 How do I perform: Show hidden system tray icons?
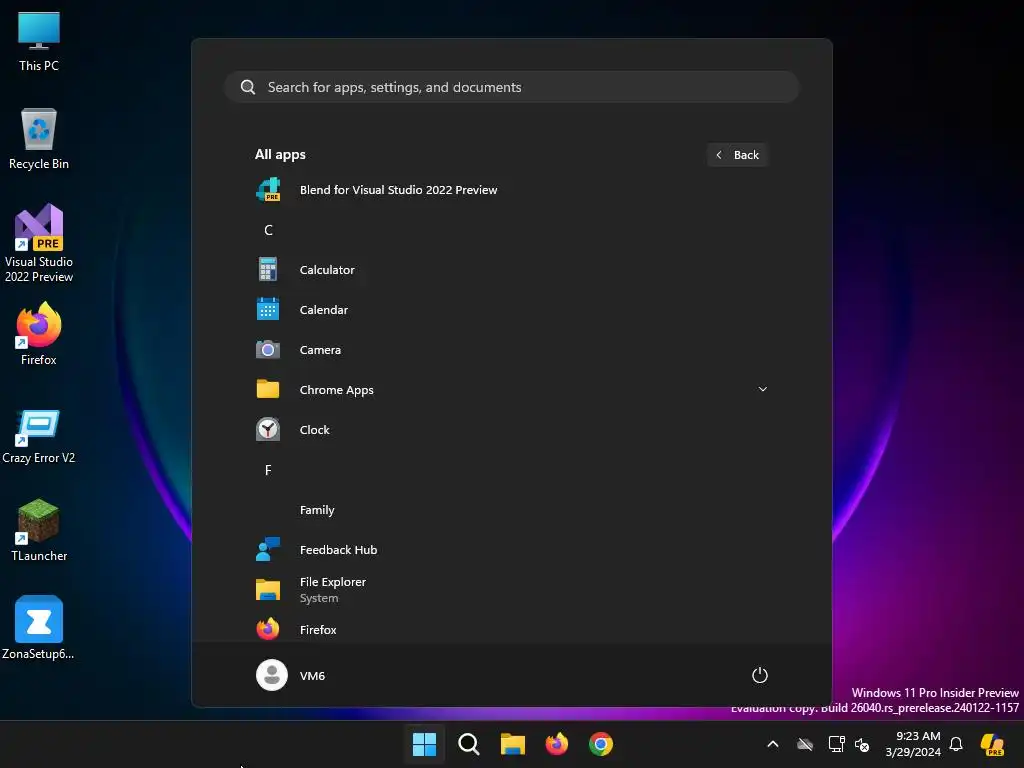tap(773, 744)
